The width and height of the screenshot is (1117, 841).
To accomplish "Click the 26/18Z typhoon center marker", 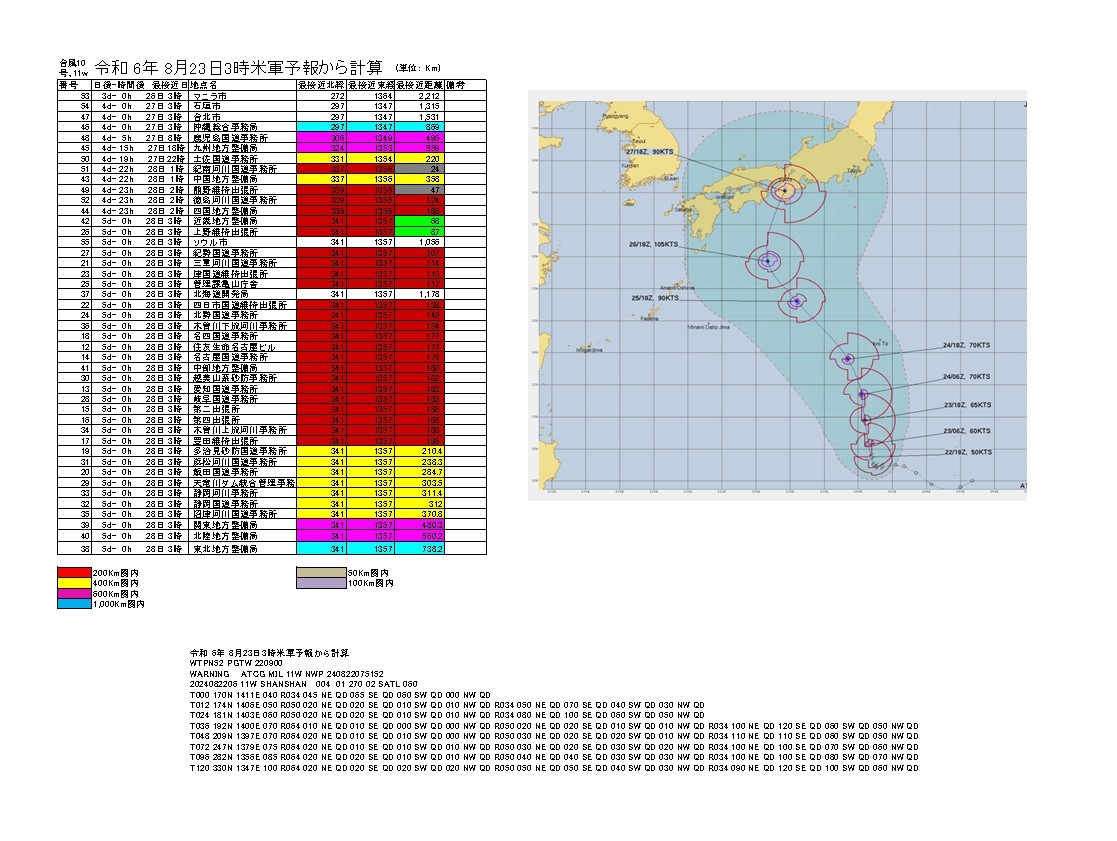I will tap(766, 261).
